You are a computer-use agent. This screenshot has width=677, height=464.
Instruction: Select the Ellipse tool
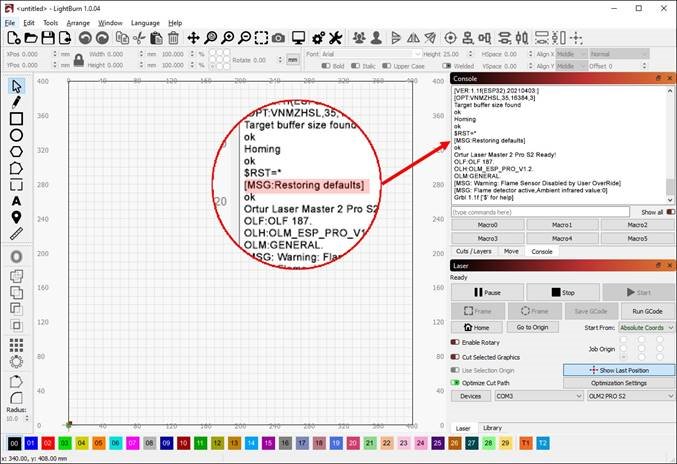(16, 135)
